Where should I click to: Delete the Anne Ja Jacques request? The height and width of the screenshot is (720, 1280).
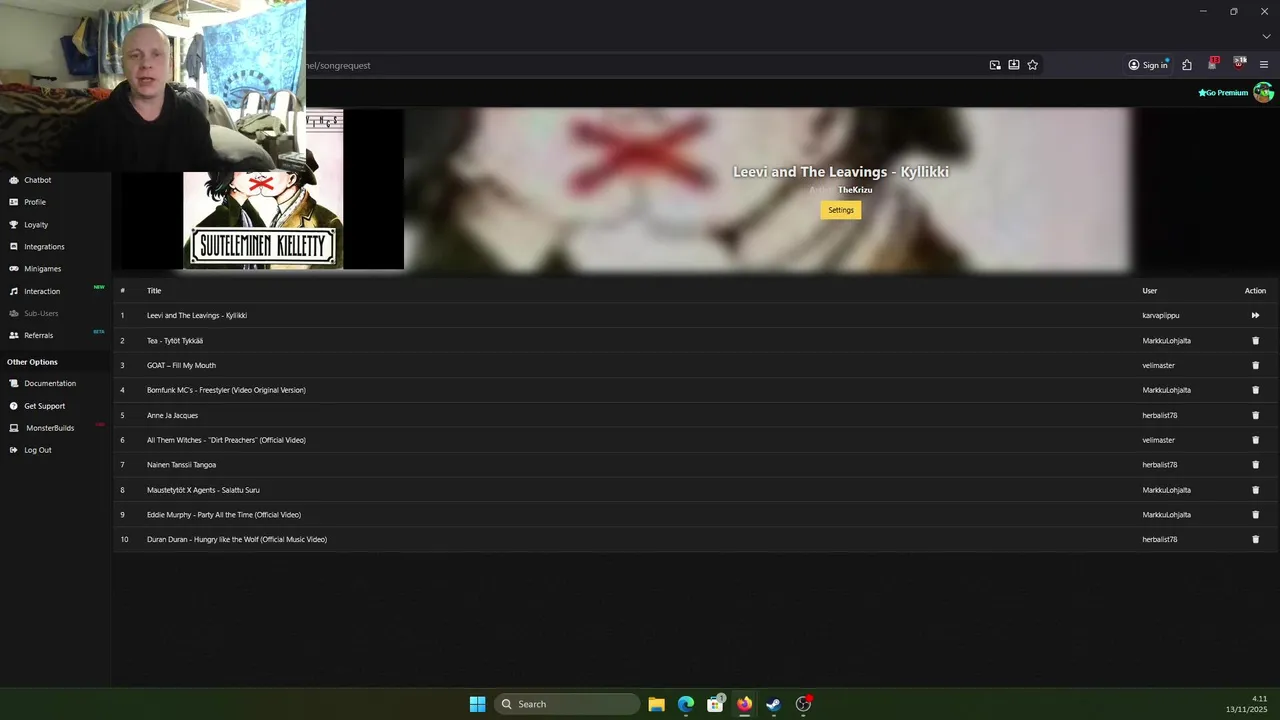coord(1256,415)
